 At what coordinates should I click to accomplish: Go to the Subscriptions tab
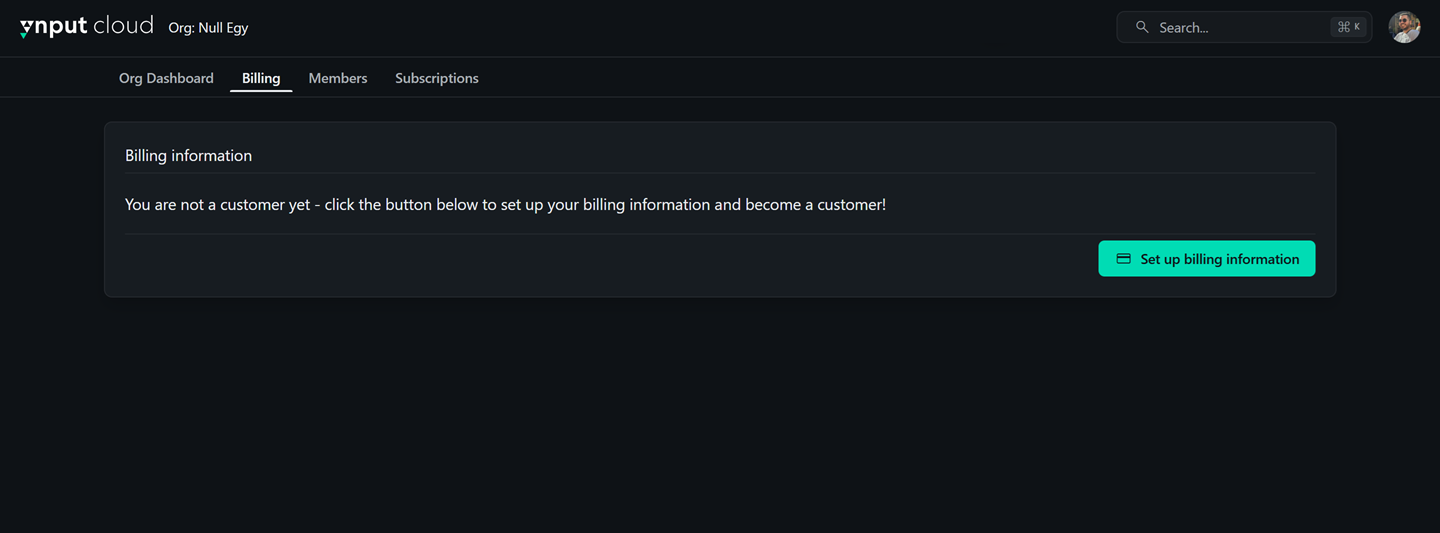(437, 78)
